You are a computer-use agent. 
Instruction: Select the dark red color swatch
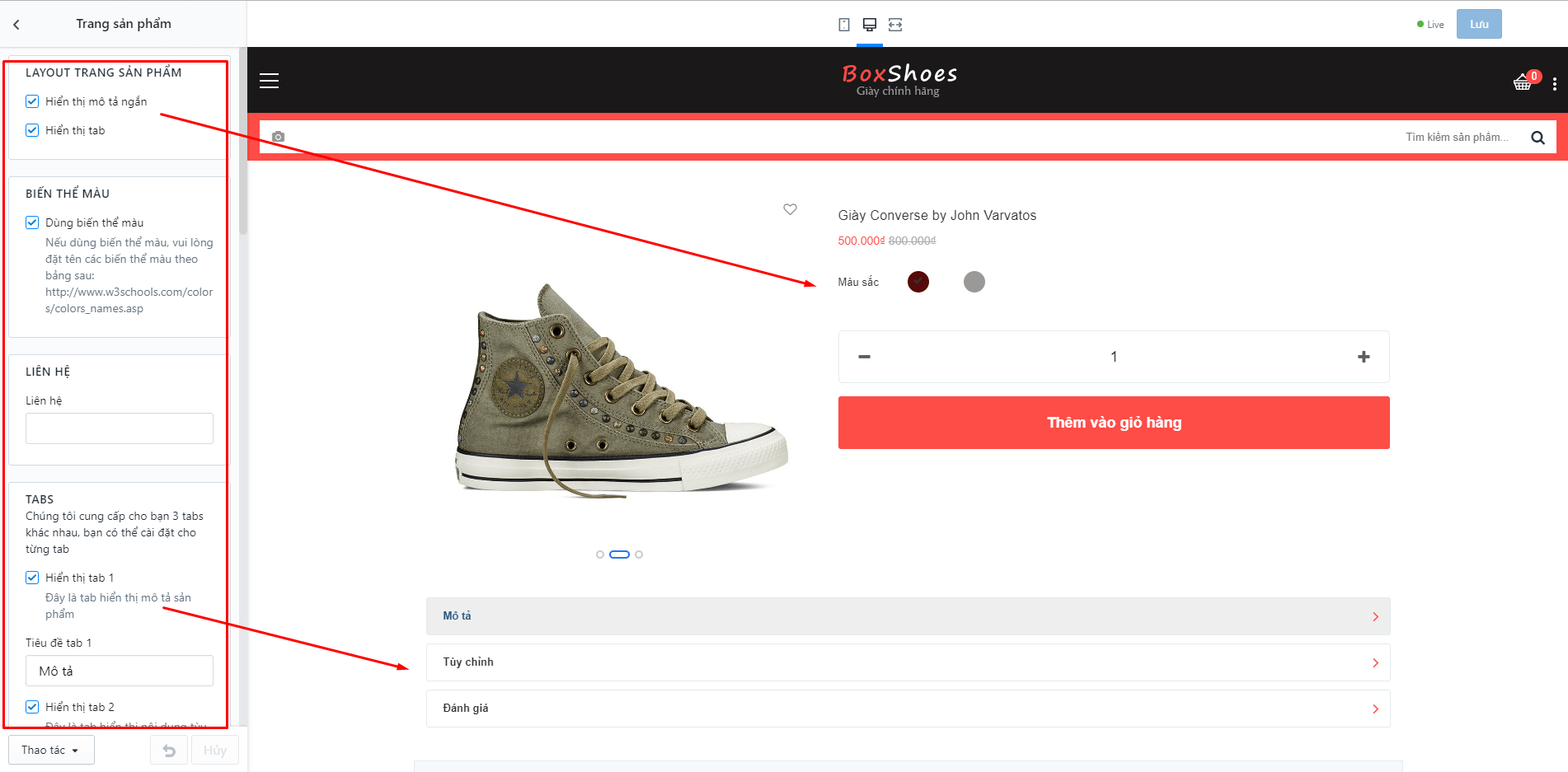point(918,282)
